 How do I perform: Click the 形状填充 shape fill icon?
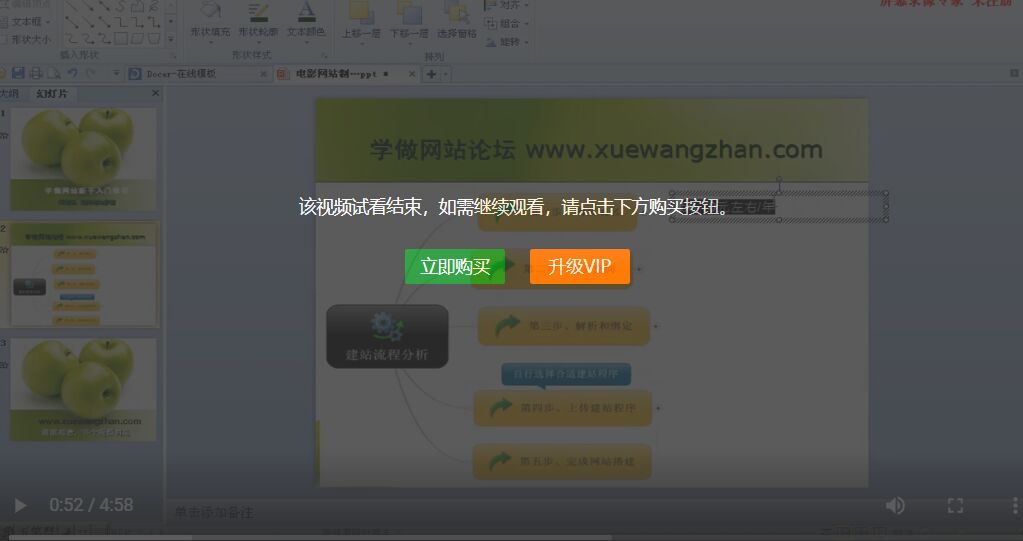210,15
